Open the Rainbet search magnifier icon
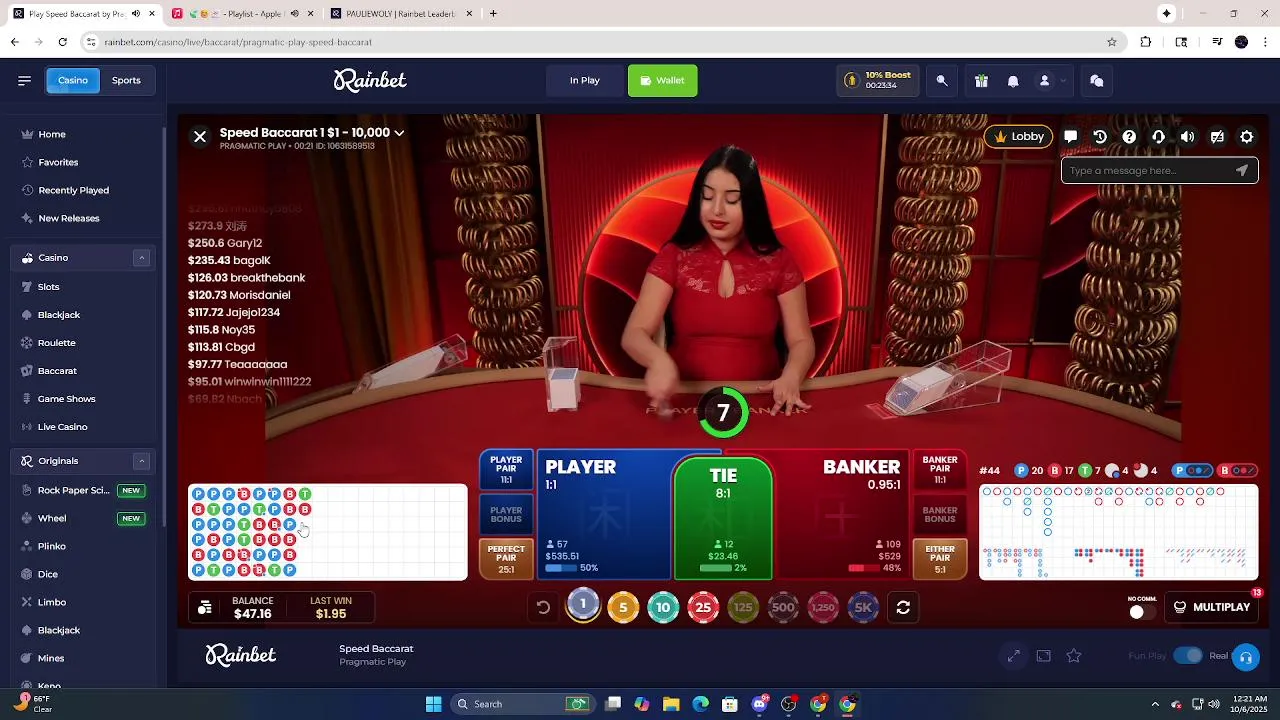The image size is (1280, 720). (x=942, y=81)
